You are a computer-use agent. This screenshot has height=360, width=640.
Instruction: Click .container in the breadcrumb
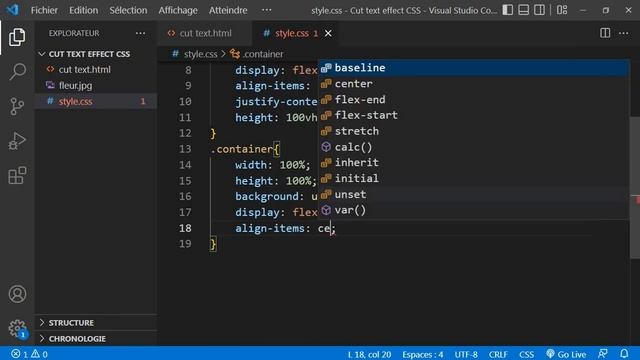[262, 54]
